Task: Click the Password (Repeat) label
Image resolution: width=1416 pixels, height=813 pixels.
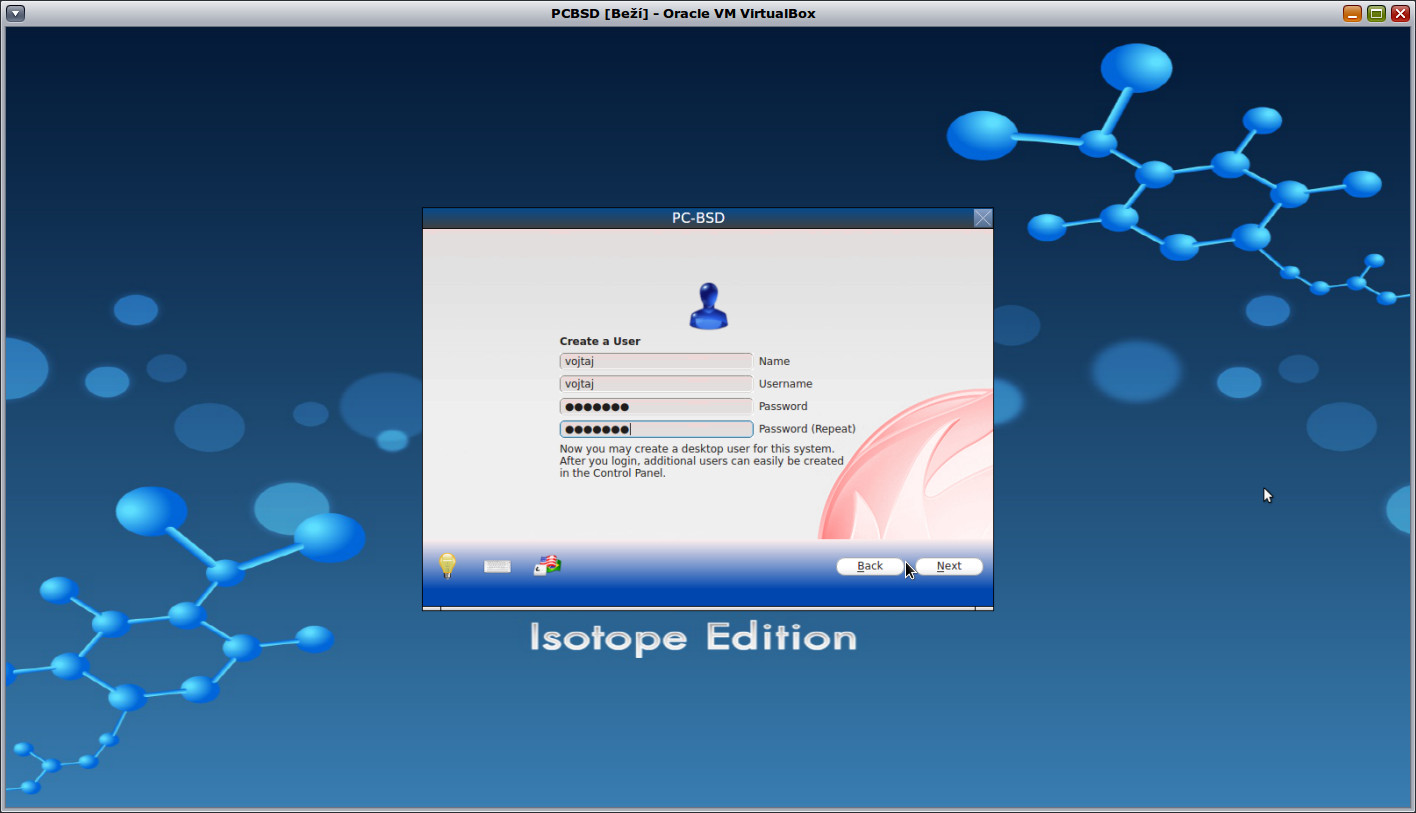Action: point(807,428)
